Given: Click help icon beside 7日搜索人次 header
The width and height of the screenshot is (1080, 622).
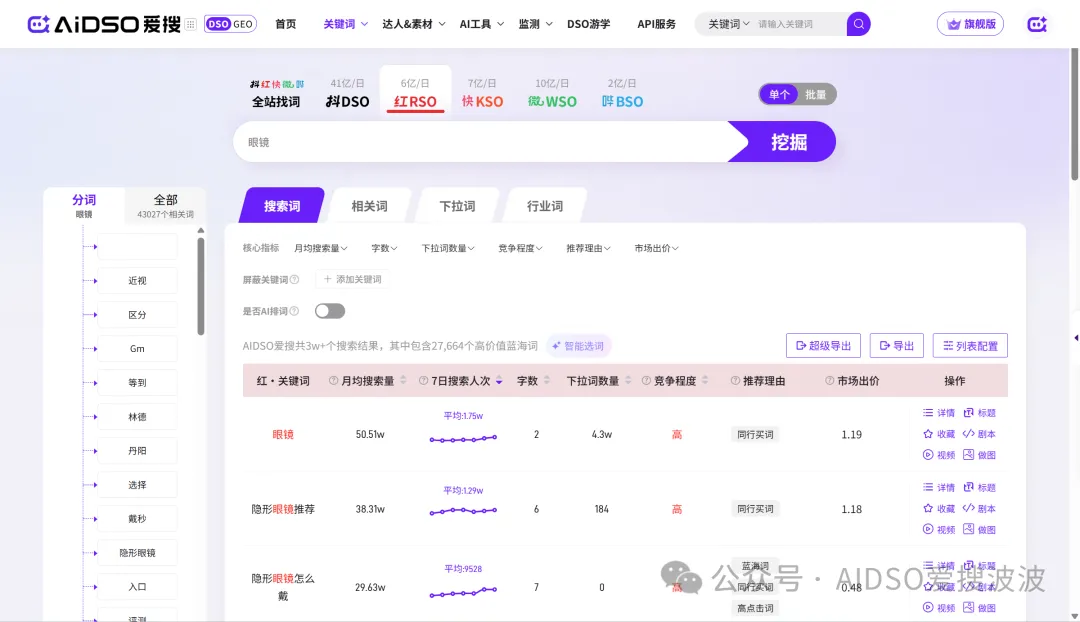Looking at the screenshot, I should point(424,381).
